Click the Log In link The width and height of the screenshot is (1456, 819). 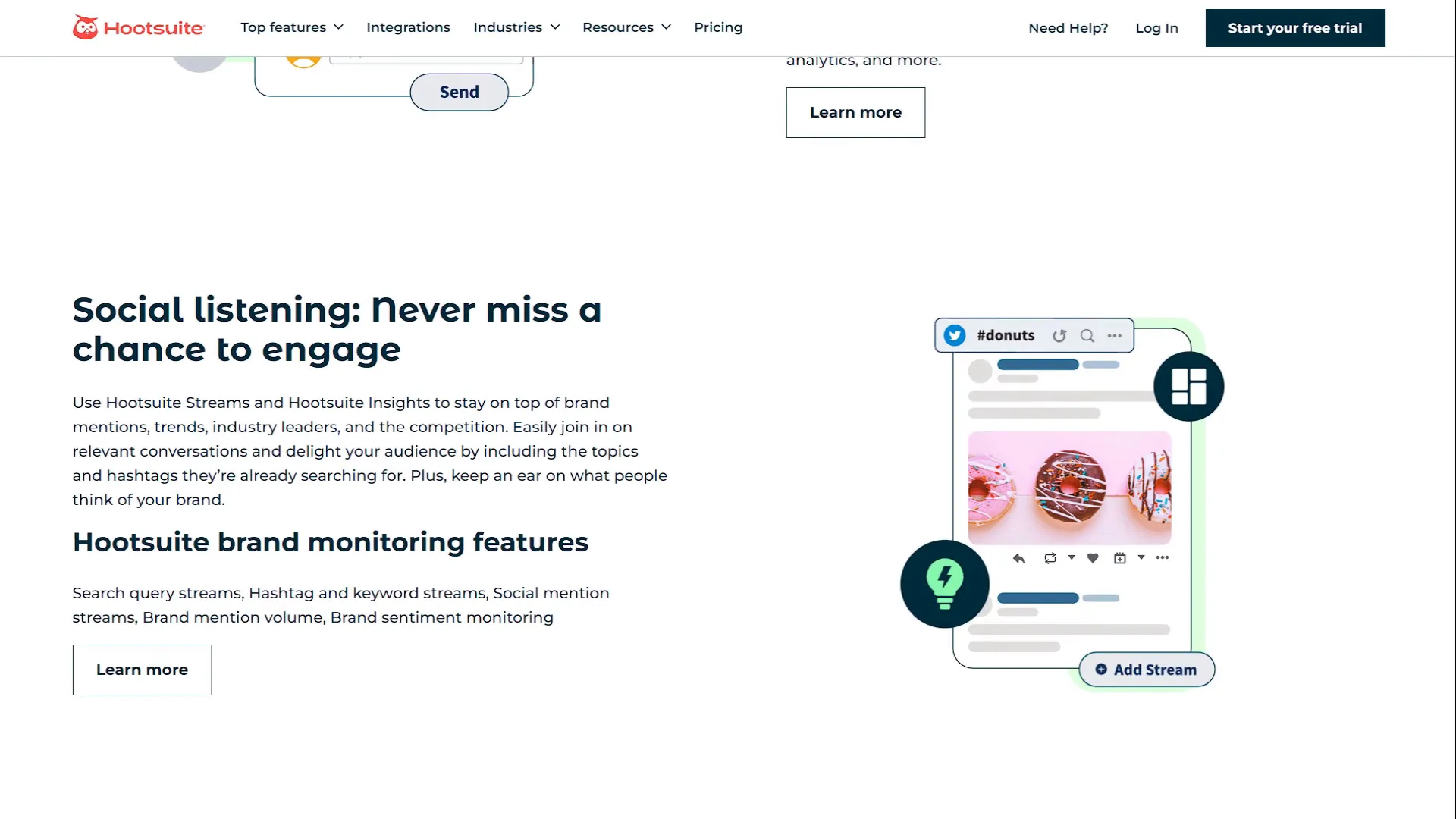(1157, 27)
